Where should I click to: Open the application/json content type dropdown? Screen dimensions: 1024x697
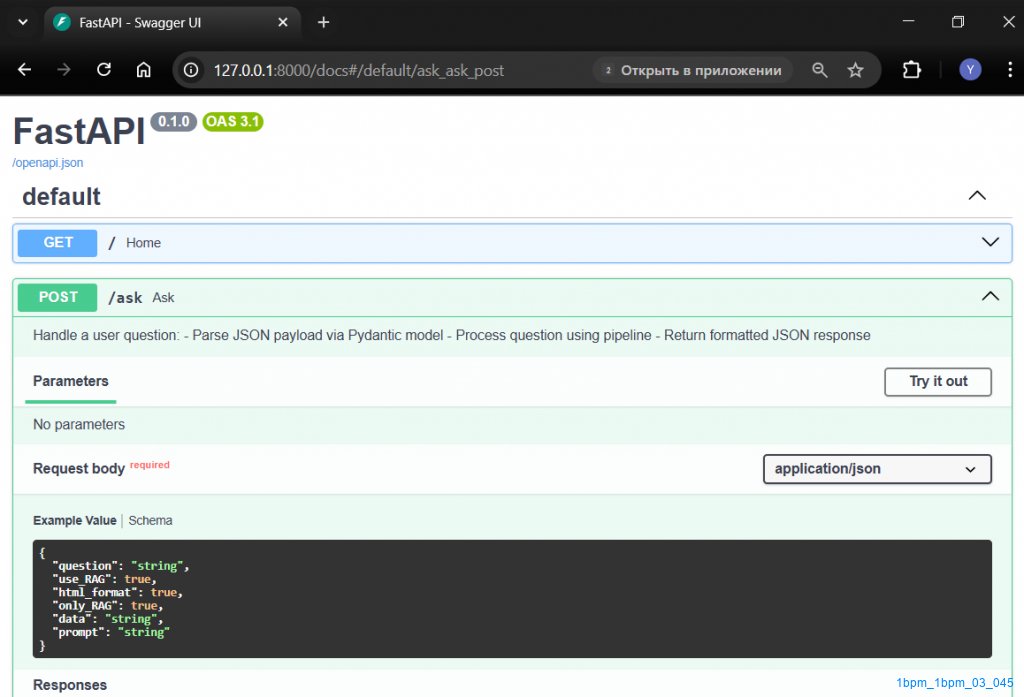pyautogui.click(x=876, y=469)
